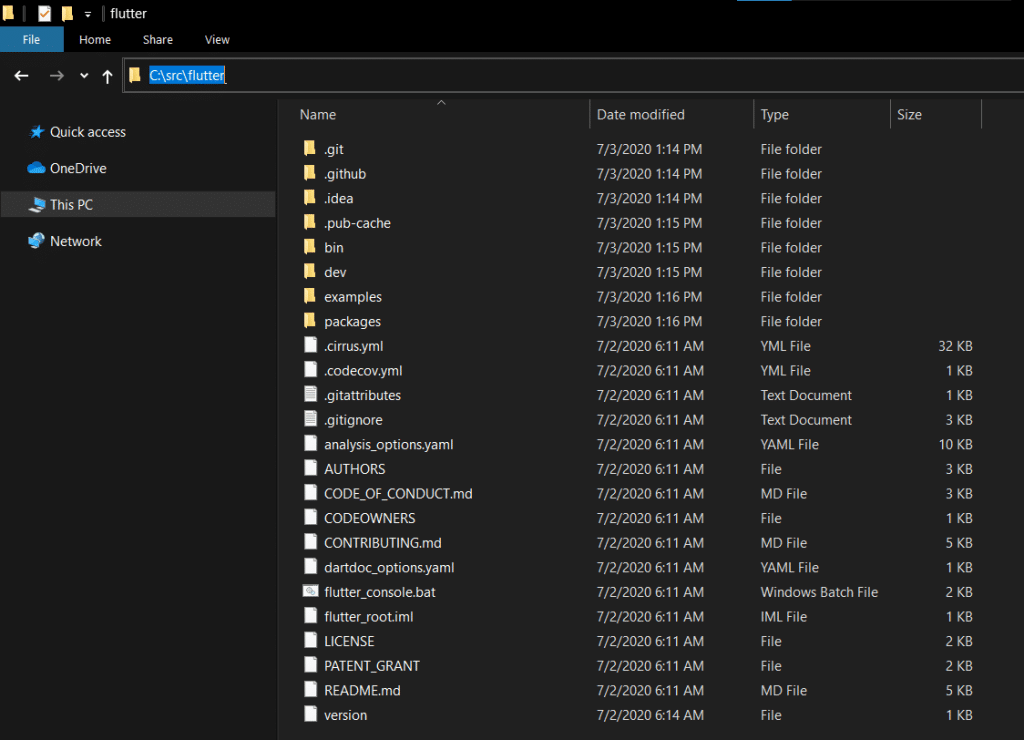The height and width of the screenshot is (740, 1024).
Task: Click the .cirrus.yml file icon
Action: (x=310, y=346)
